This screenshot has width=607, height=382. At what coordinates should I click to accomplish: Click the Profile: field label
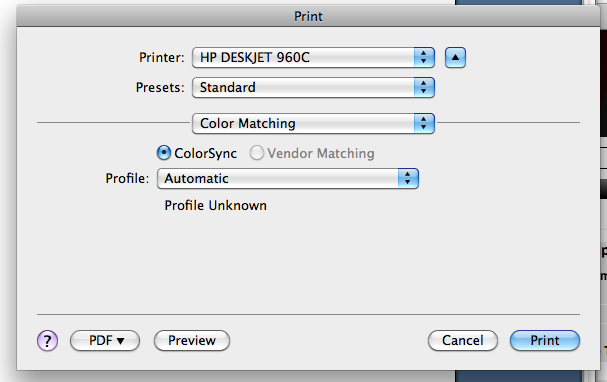[x=127, y=178]
